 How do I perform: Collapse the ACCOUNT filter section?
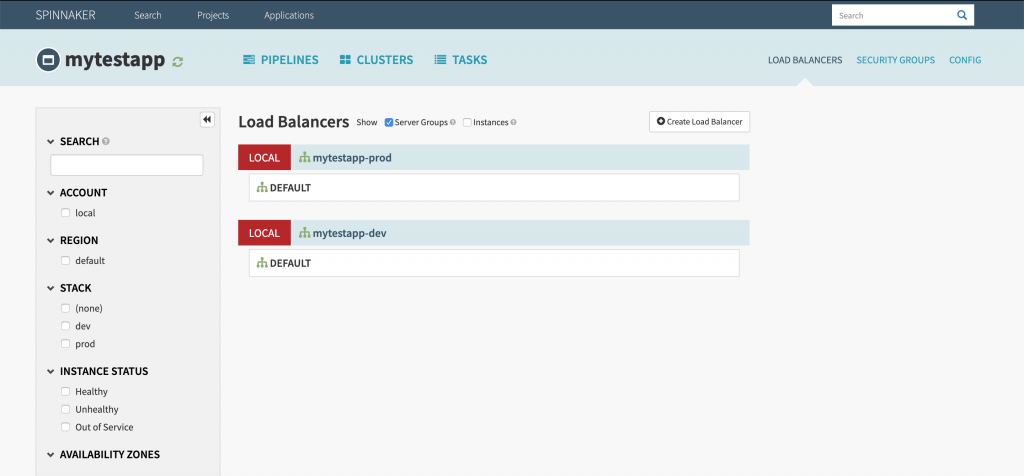pyautogui.click(x=51, y=193)
